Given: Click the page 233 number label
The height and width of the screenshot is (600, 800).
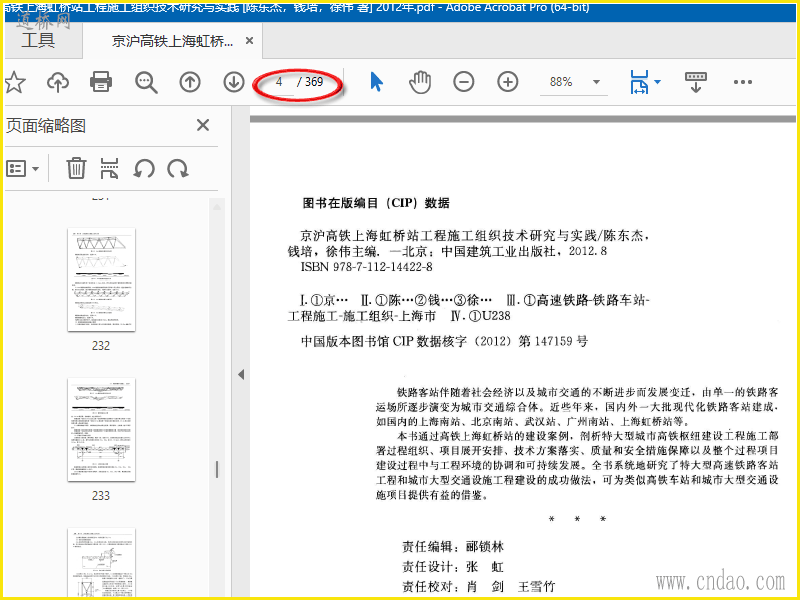Looking at the screenshot, I should [101, 496].
